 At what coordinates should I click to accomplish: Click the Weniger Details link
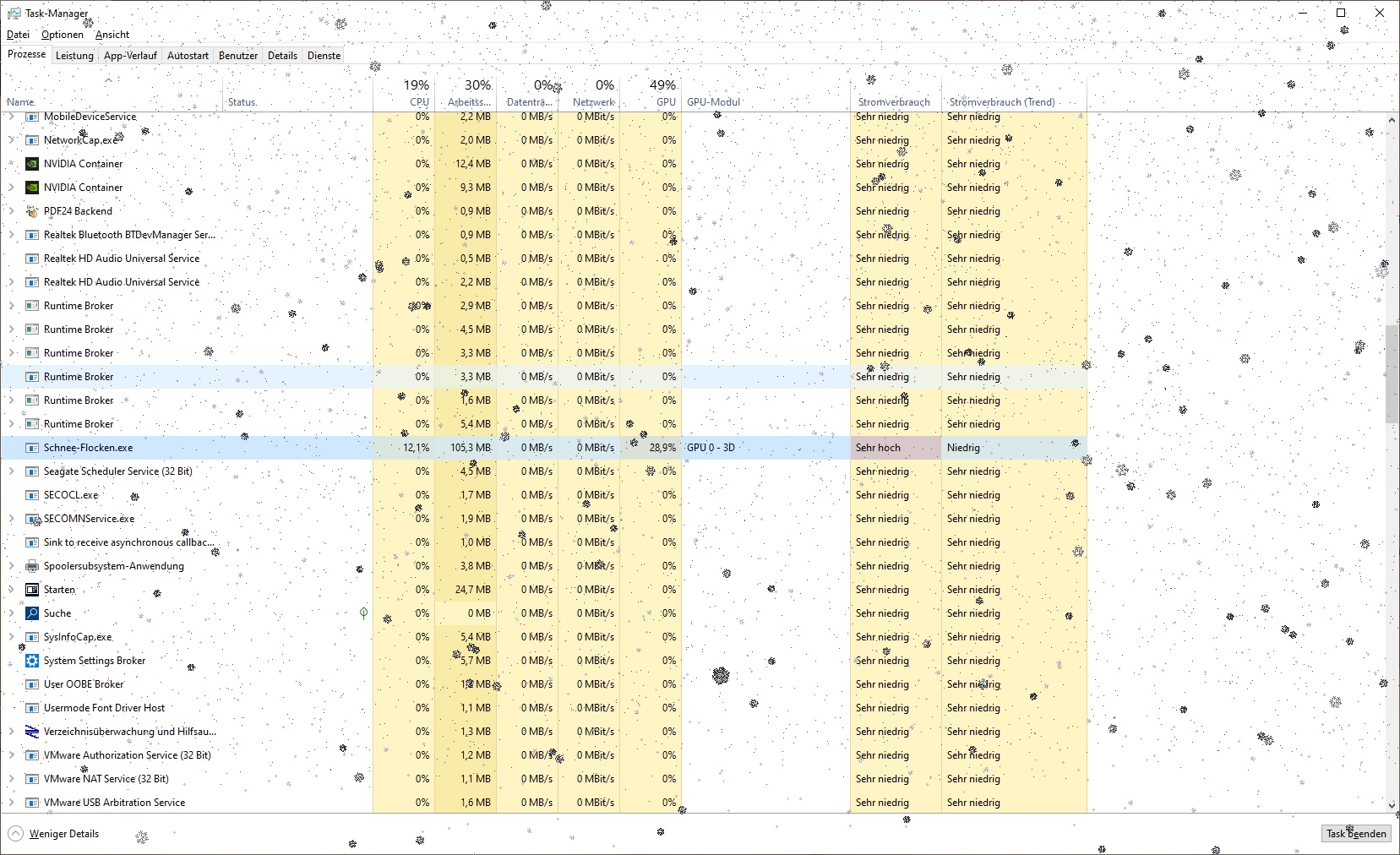(64, 834)
